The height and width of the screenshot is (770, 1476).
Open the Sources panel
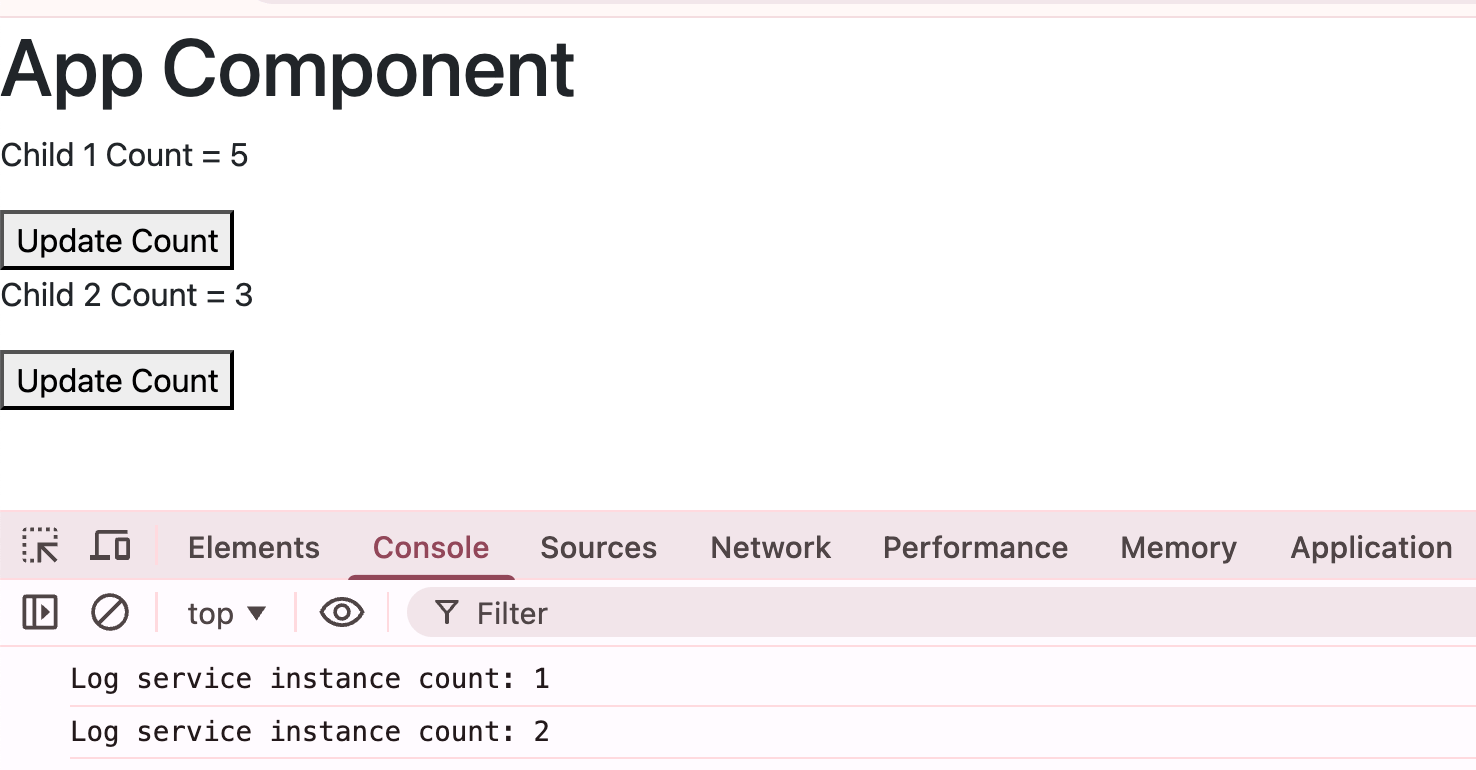[598, 547]
